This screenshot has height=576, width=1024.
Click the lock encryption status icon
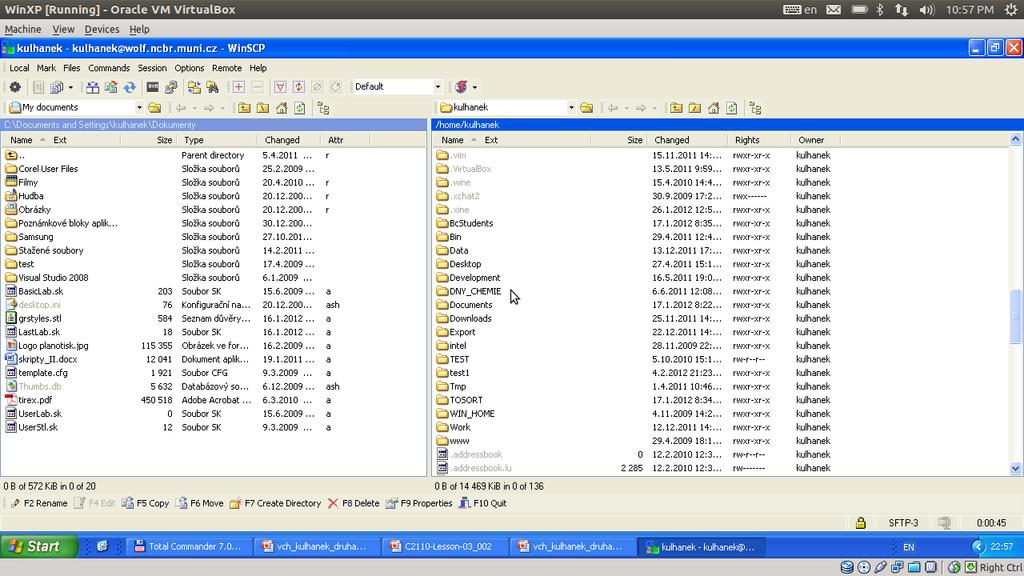tap(861, 523)
